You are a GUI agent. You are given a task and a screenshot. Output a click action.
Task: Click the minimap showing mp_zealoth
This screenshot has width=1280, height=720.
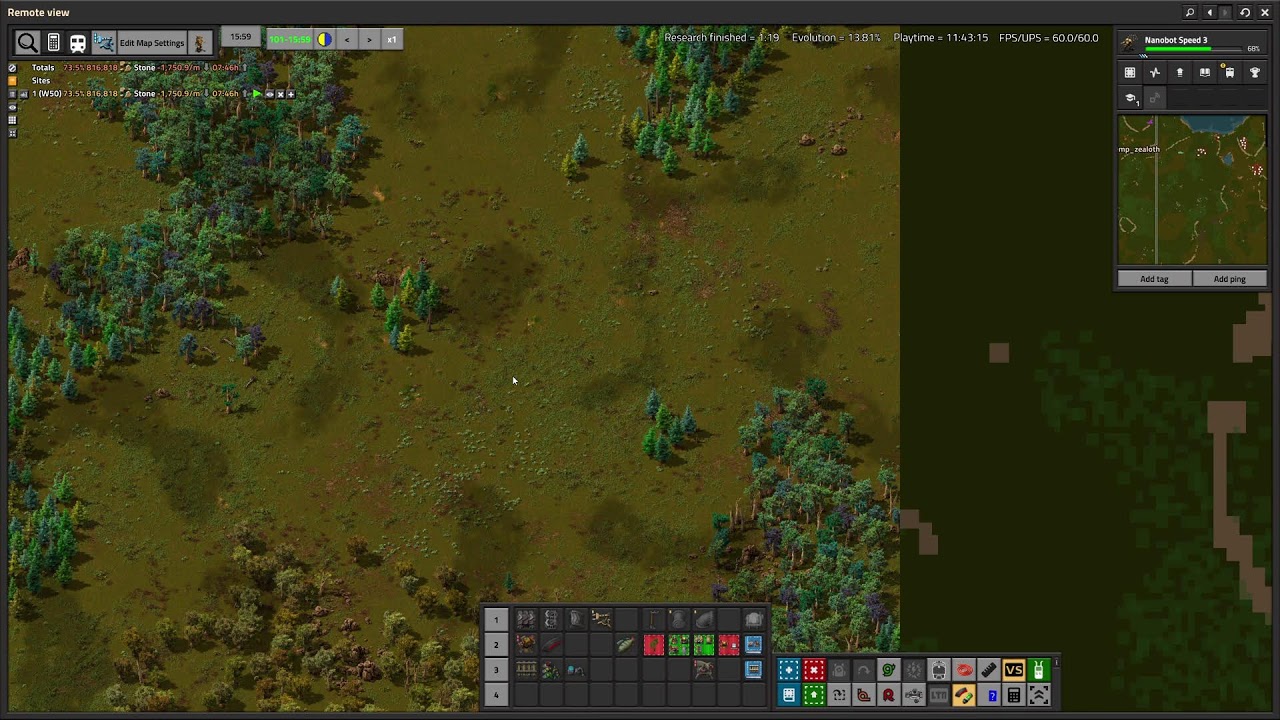coord(1192,190)
